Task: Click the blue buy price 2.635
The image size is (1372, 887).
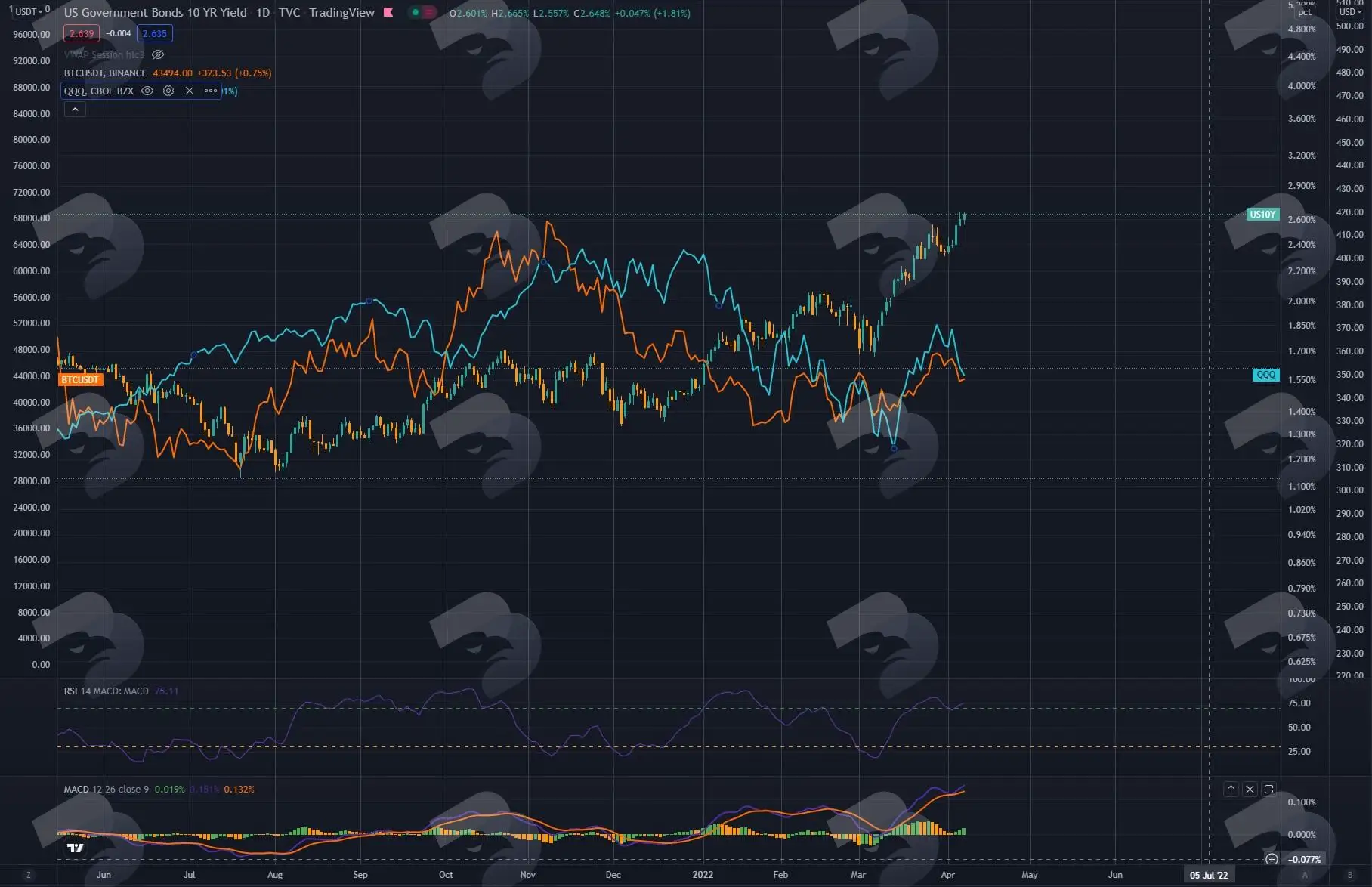Action: pyautogui.click(x=155, y=33)
